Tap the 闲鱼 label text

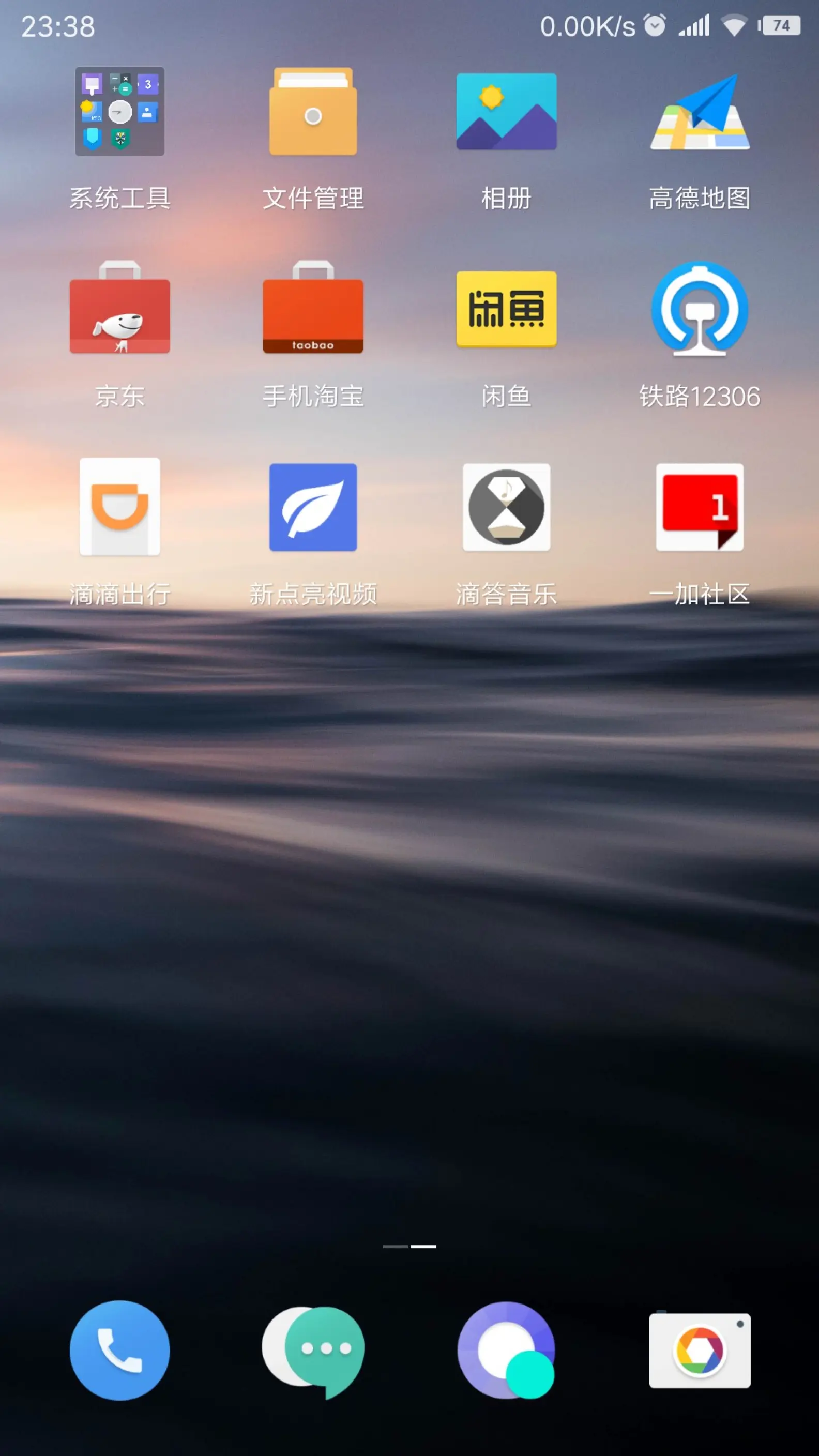[506, 396]
